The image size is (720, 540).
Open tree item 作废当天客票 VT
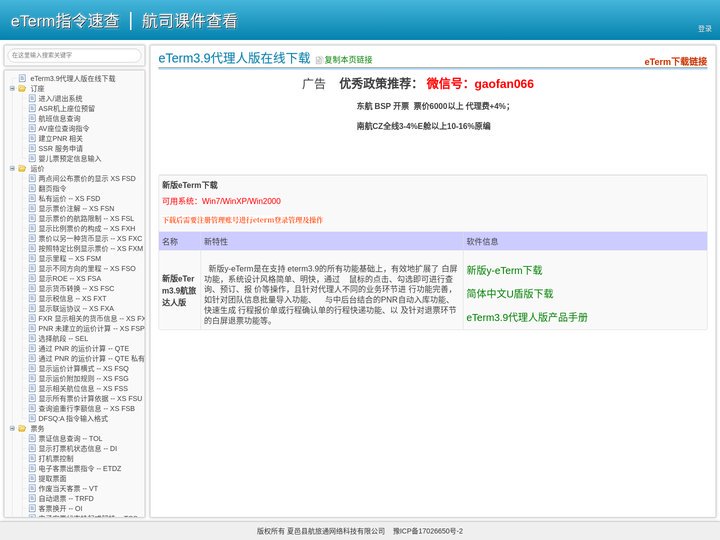pyautogui.click(x=68, y=489)
